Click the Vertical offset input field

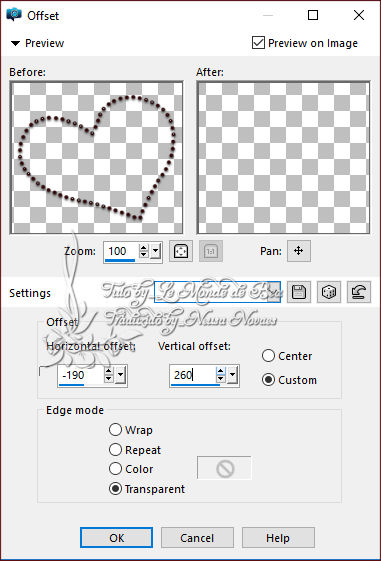pyautogui.click(x=193, y=375)
